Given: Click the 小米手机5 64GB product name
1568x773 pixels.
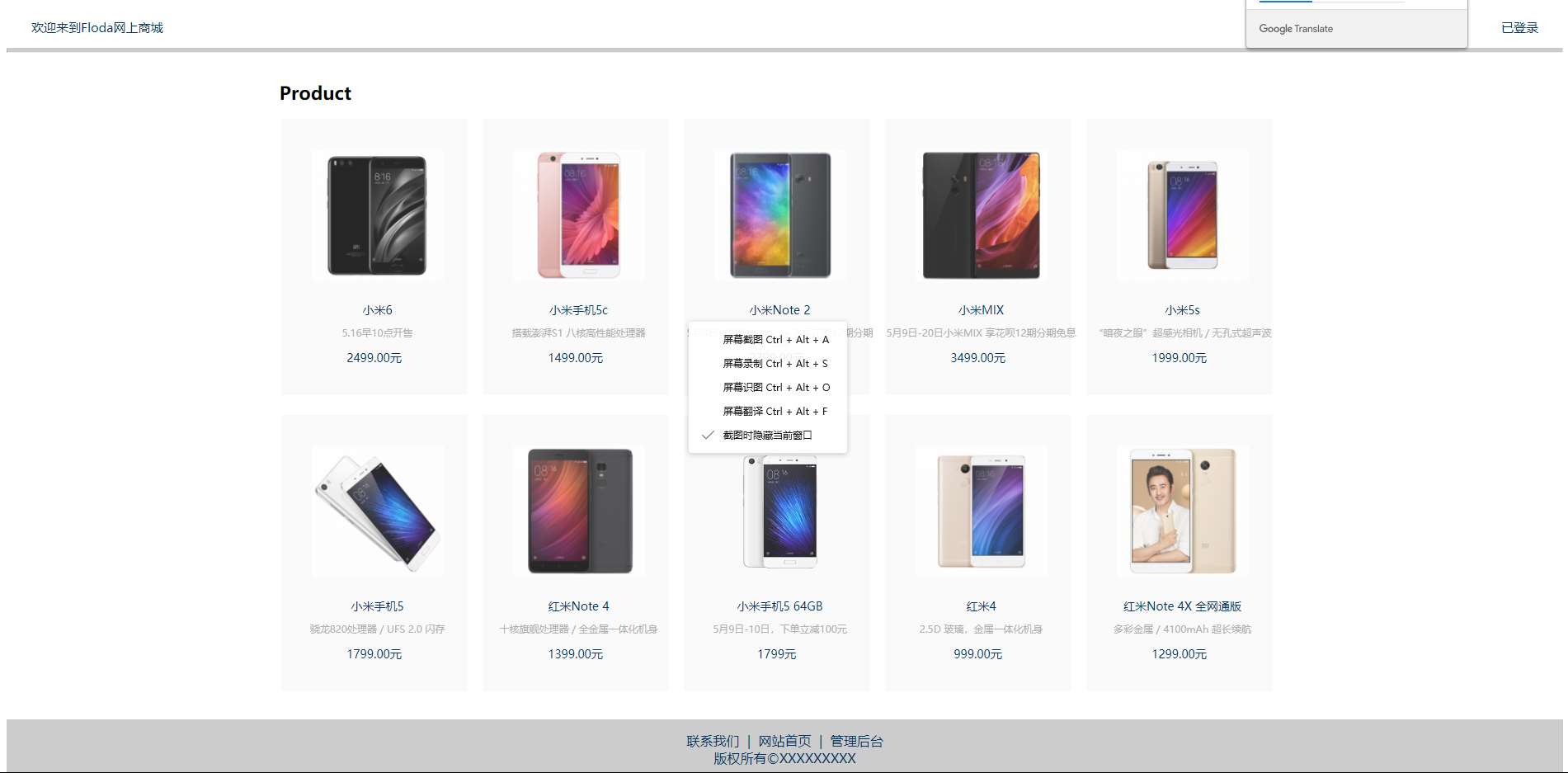Looking at the screenshot, I should tap(779, 606).
